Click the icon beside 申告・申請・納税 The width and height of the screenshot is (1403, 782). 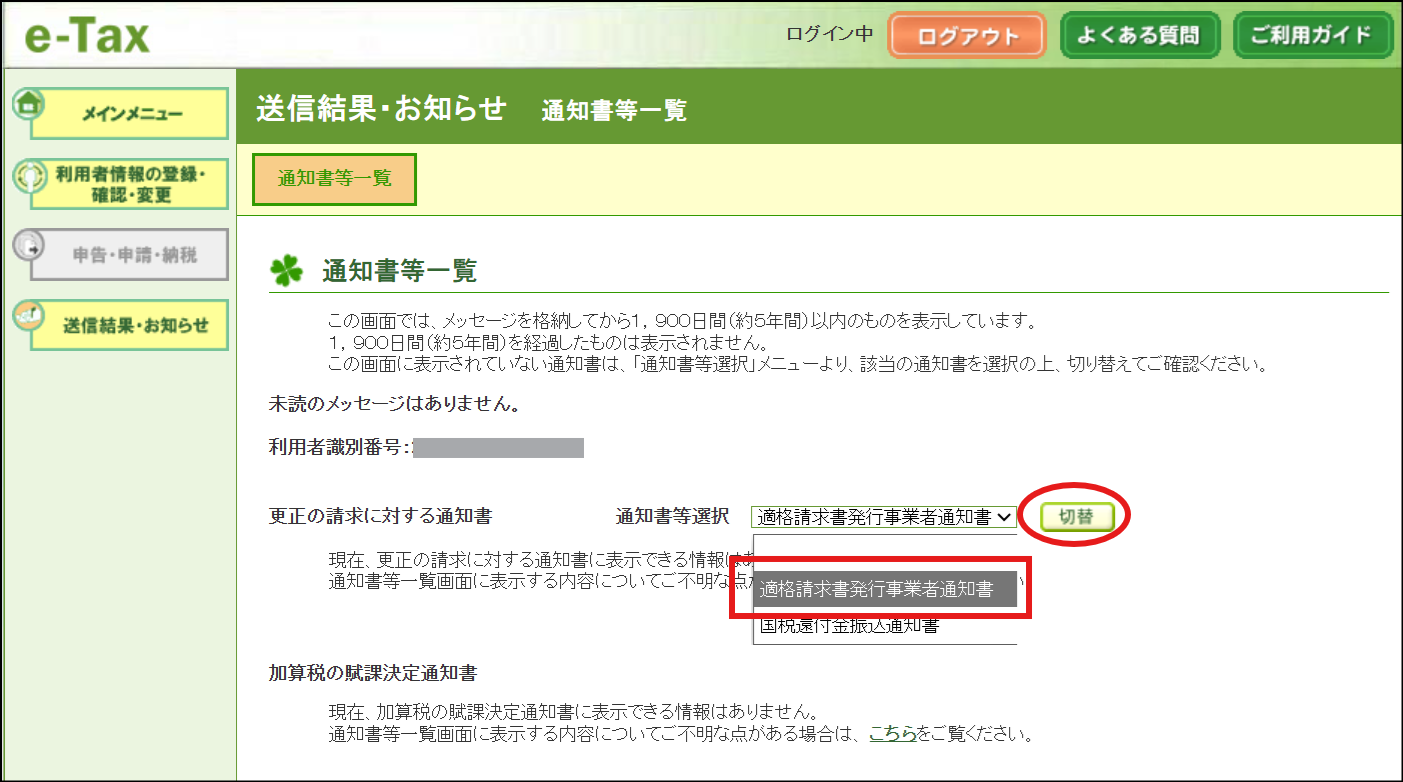point(29,243)
